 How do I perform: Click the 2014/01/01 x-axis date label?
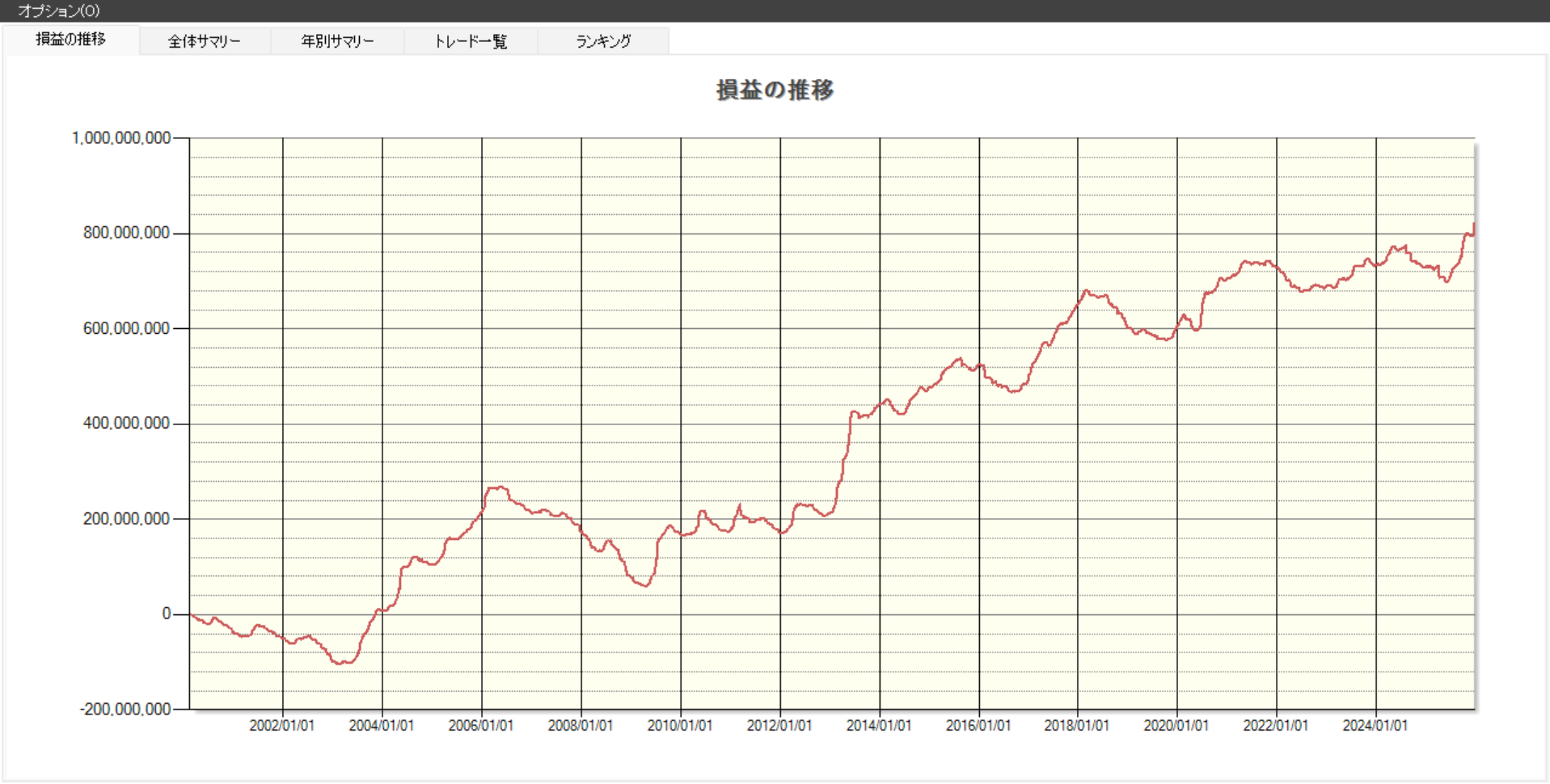(878, 726)
